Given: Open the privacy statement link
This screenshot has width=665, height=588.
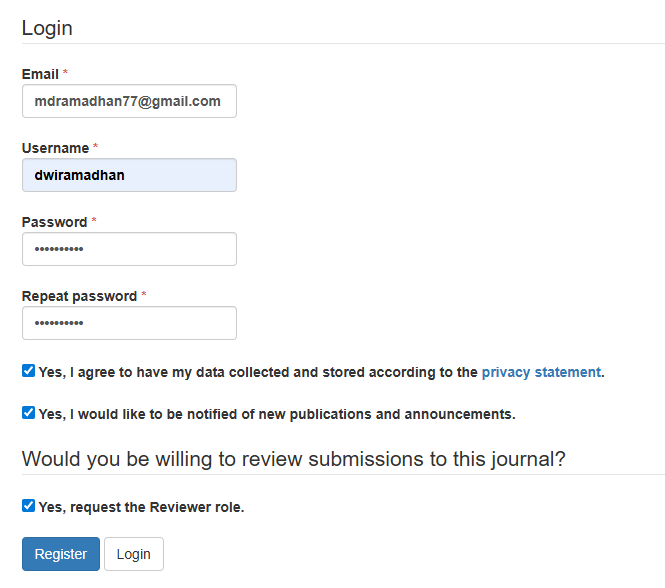Looking at the screenshot, I should [x=541, y=372].
